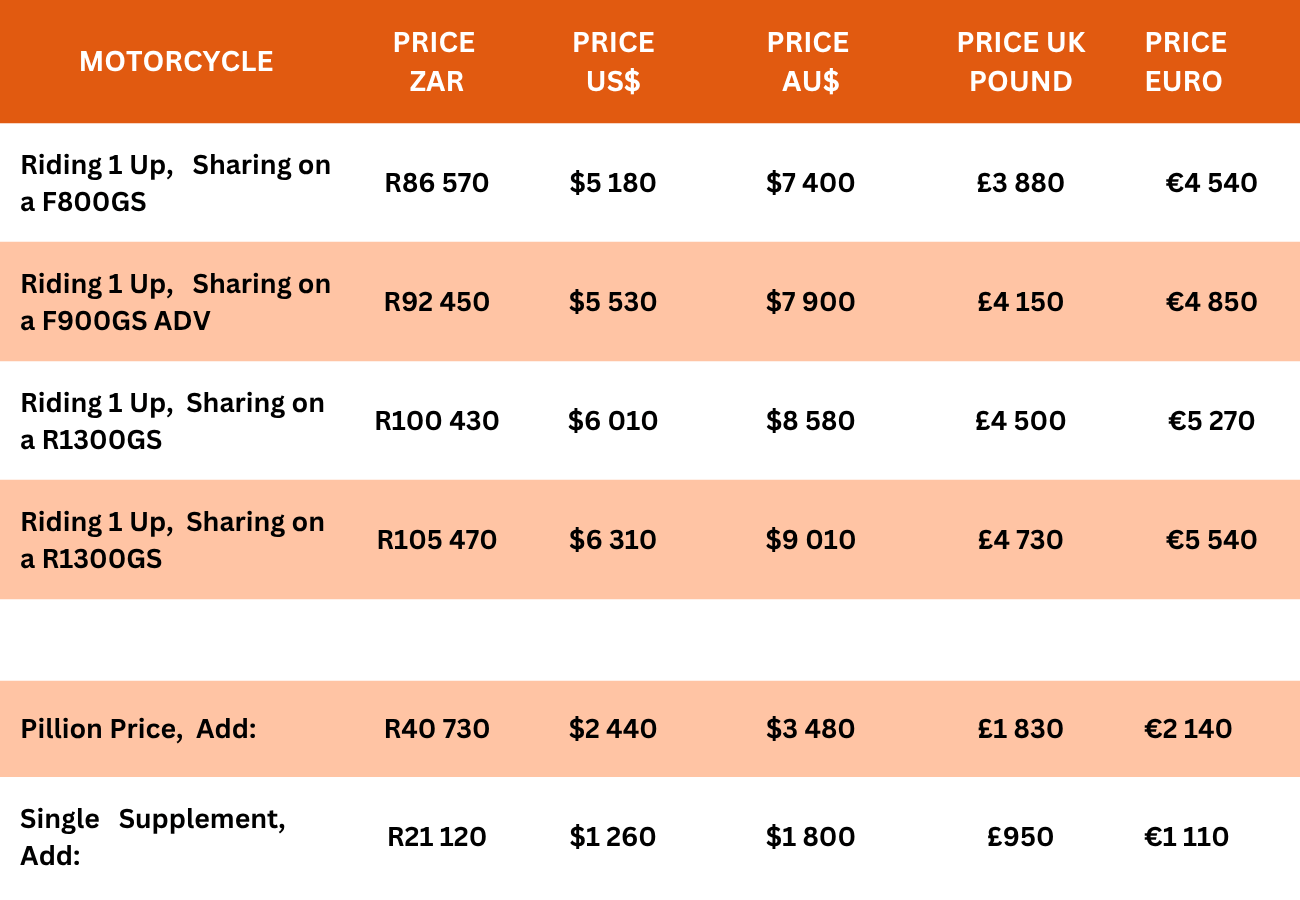Click the £4 730 pound price
This screenshot has width=1300, height=900.
[x=1021, y=540]
